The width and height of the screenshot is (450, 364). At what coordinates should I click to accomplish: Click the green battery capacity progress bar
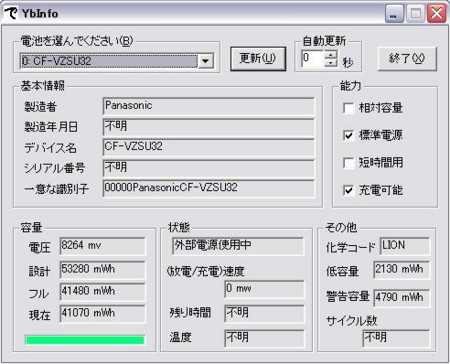pos(85,340)
